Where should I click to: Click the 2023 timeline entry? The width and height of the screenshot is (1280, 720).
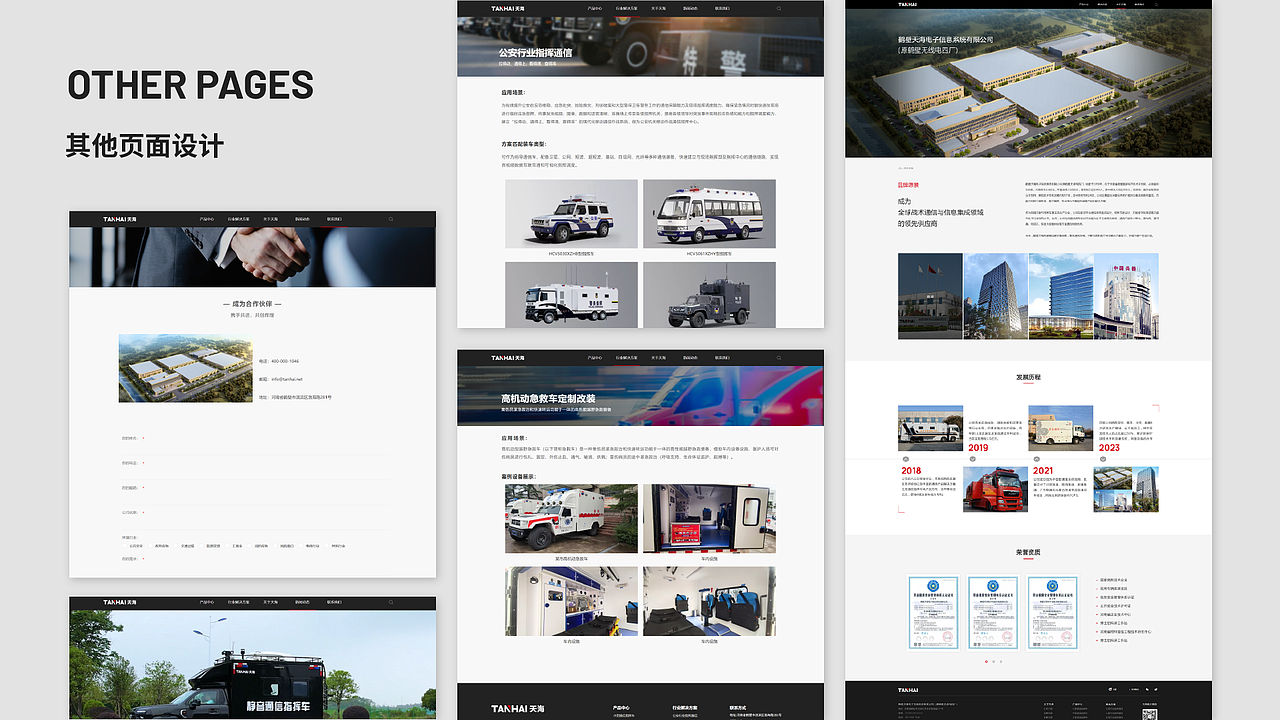pos(1109,448)
